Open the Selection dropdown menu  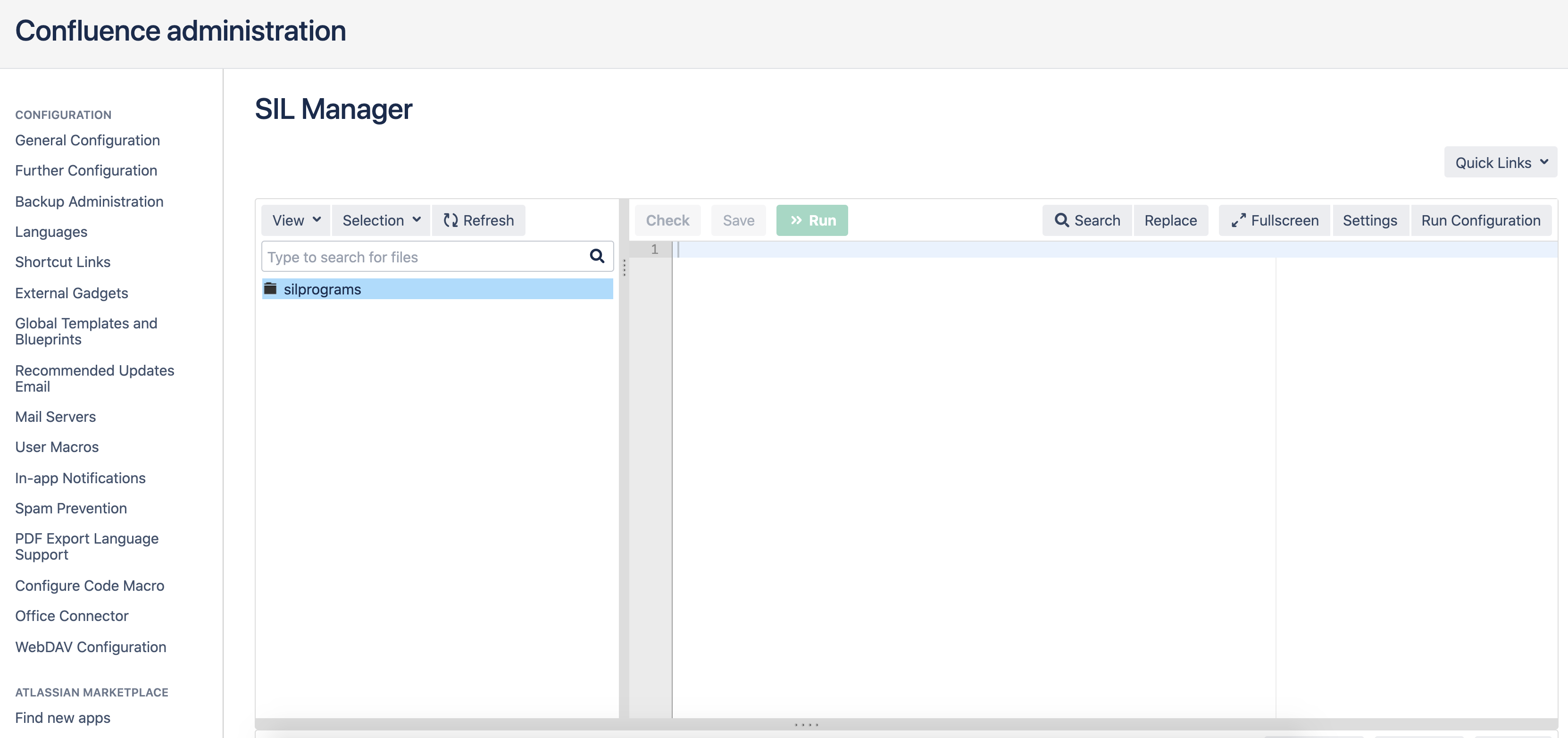coord(381,220)
